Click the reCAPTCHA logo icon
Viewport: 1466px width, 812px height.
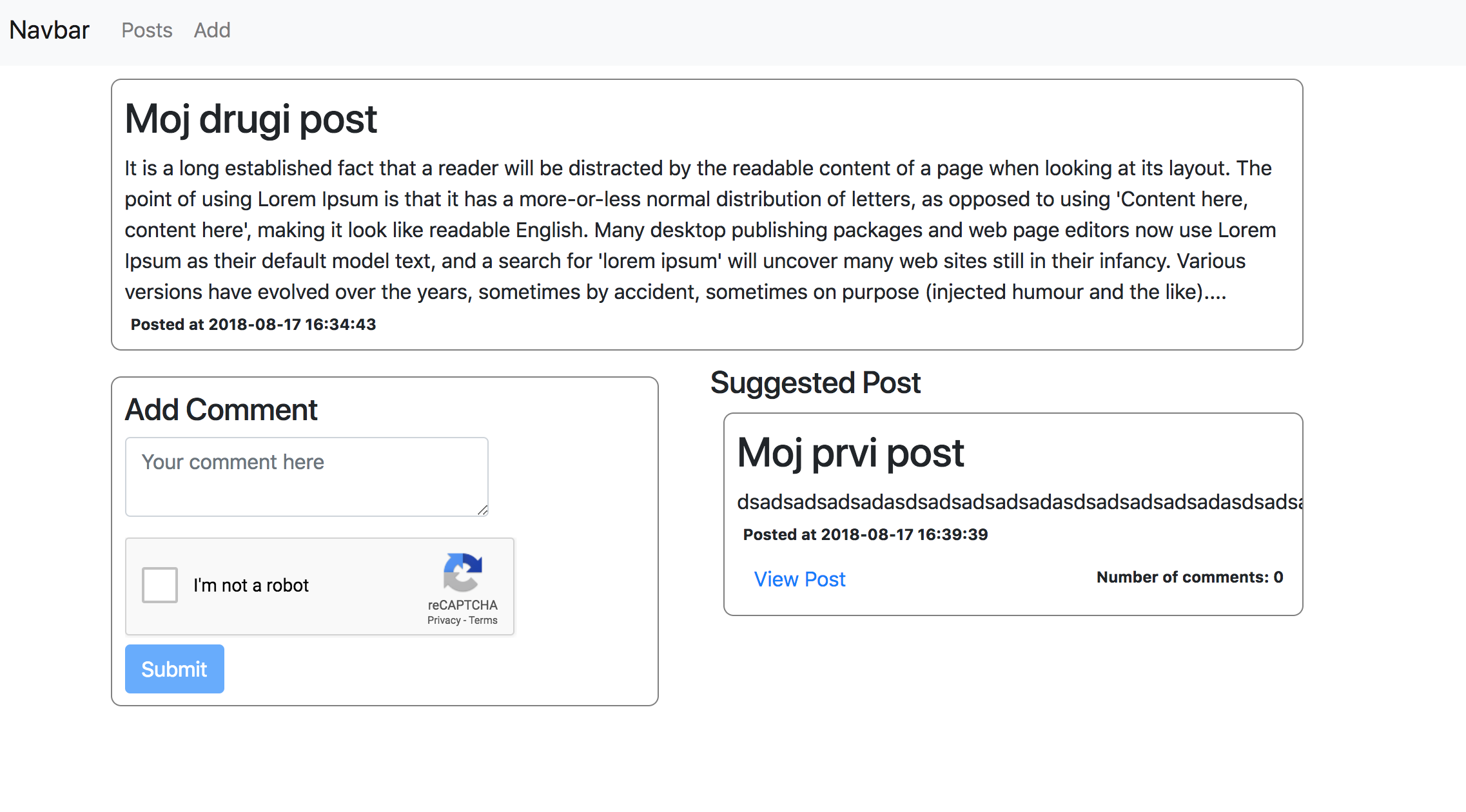pyautogui.click(x=462, y=572)
